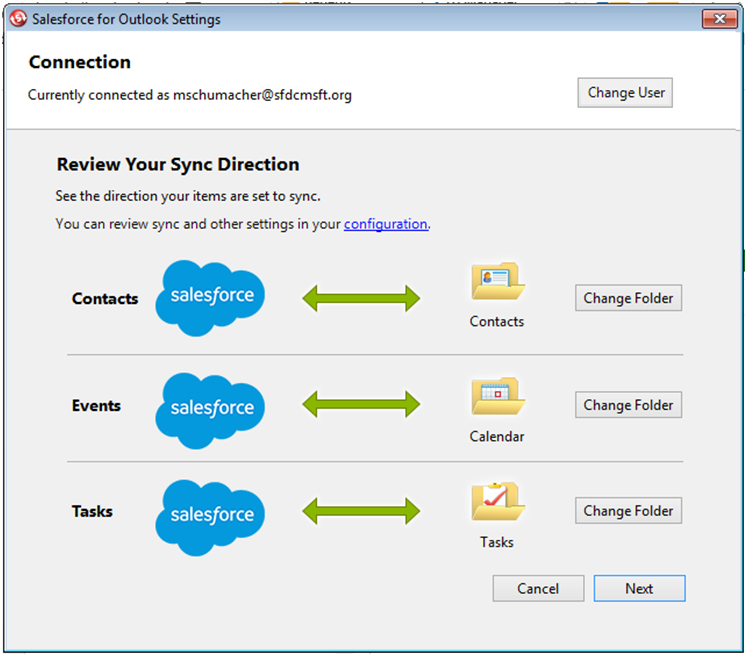Proceed with the Next button

point(639,589)
